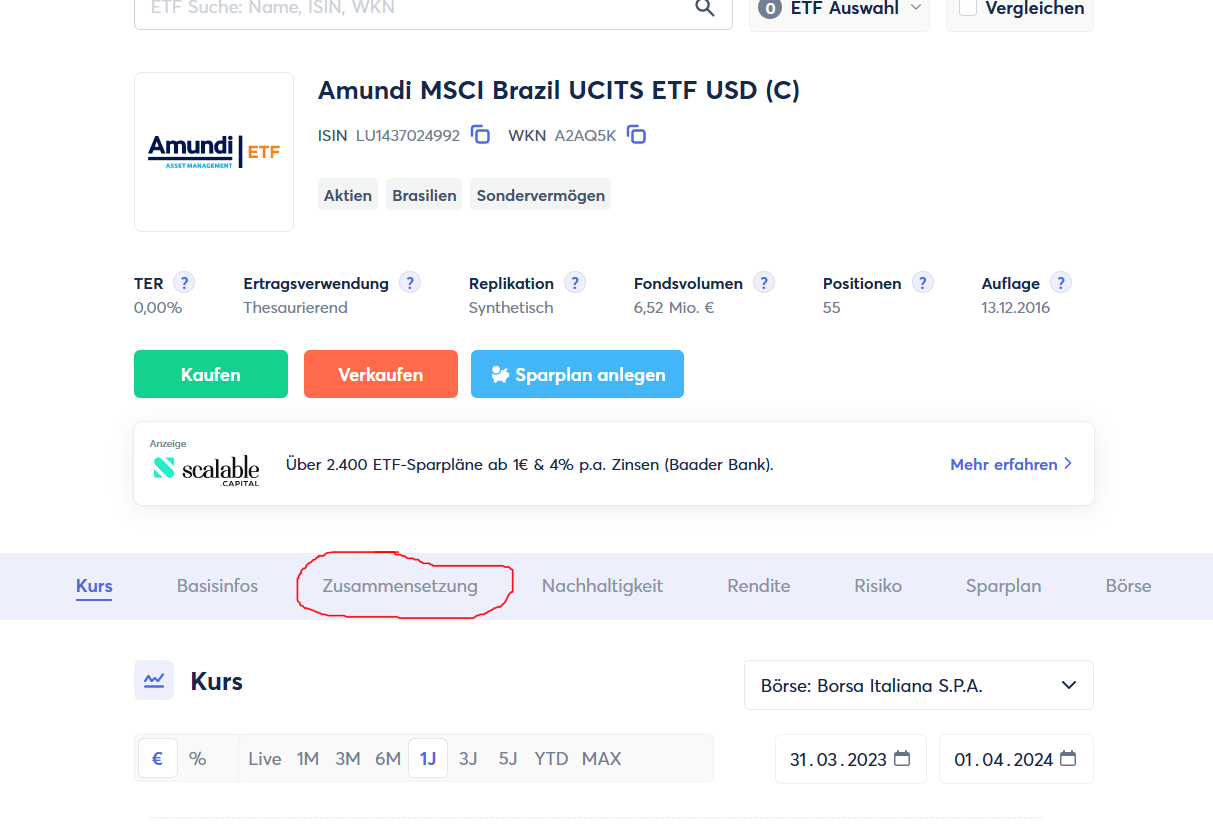Viewport: 1213px width, 828px height.
Task: Tick the Vergleichen checkbox
Action: pyautogui.click(x=968, y=8)
